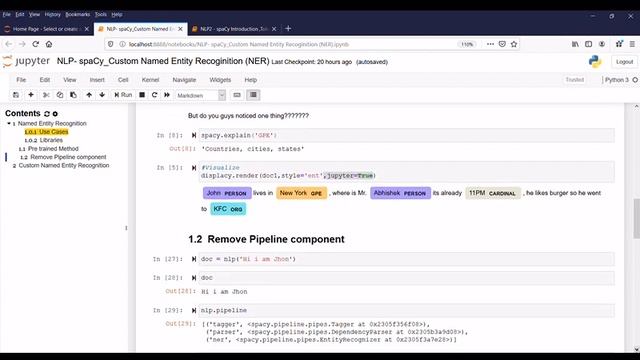Close the NLP2 spaCy Introduction tab
The image size is (640, 360).
274,29
